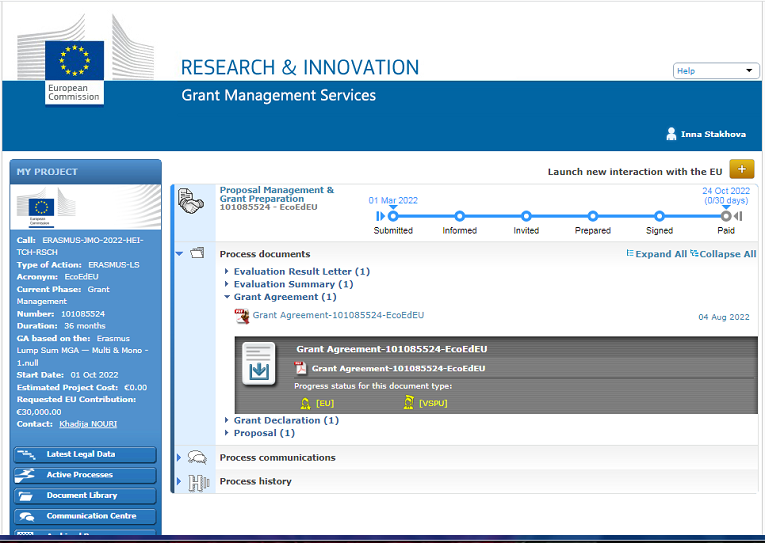
Task: Click the PDF icon in the dark panel
Action: pos(300,368)
